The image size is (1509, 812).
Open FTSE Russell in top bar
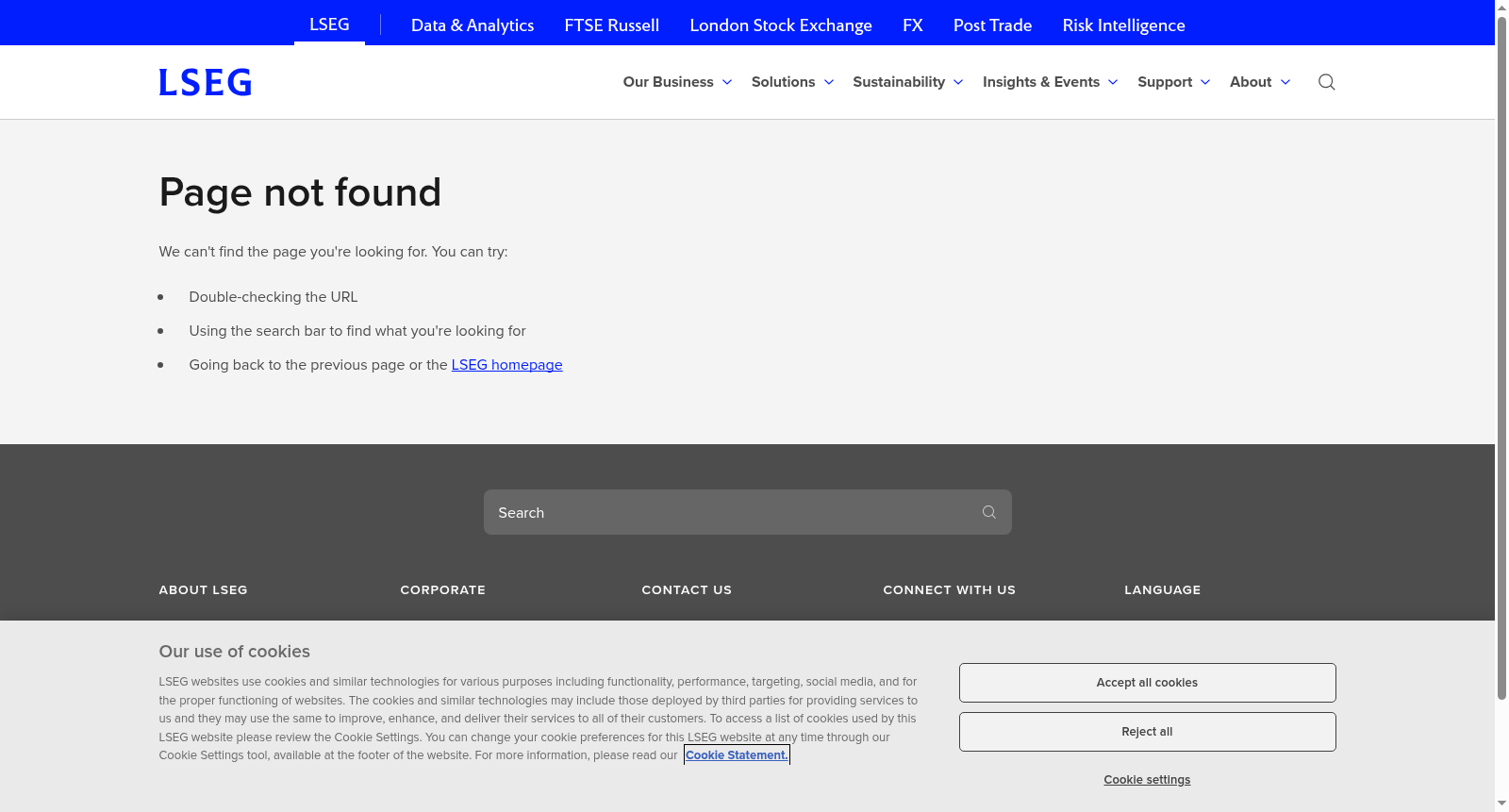611,25
